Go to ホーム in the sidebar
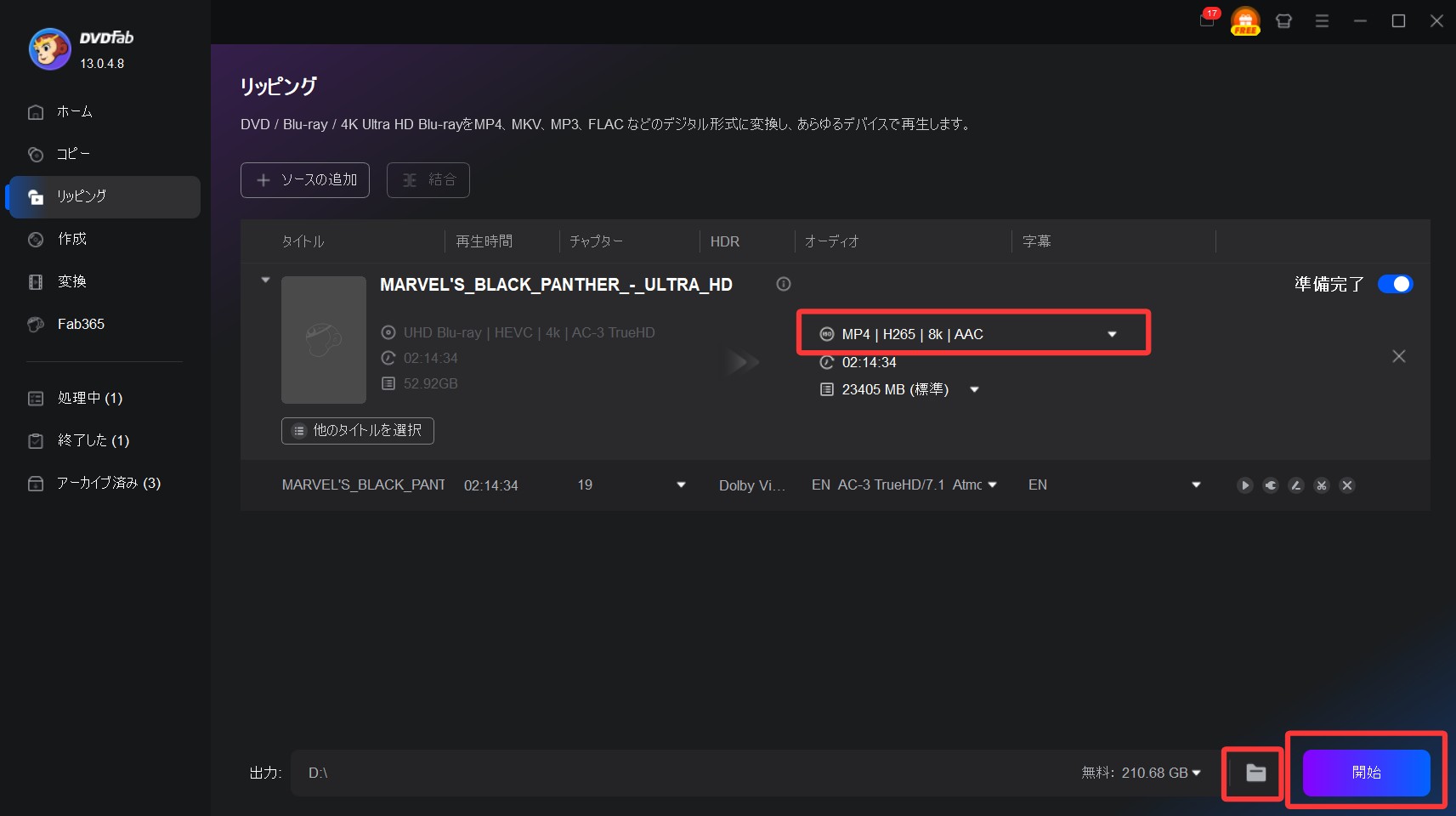Screen dimensions: 1456x816 [105, 112]
